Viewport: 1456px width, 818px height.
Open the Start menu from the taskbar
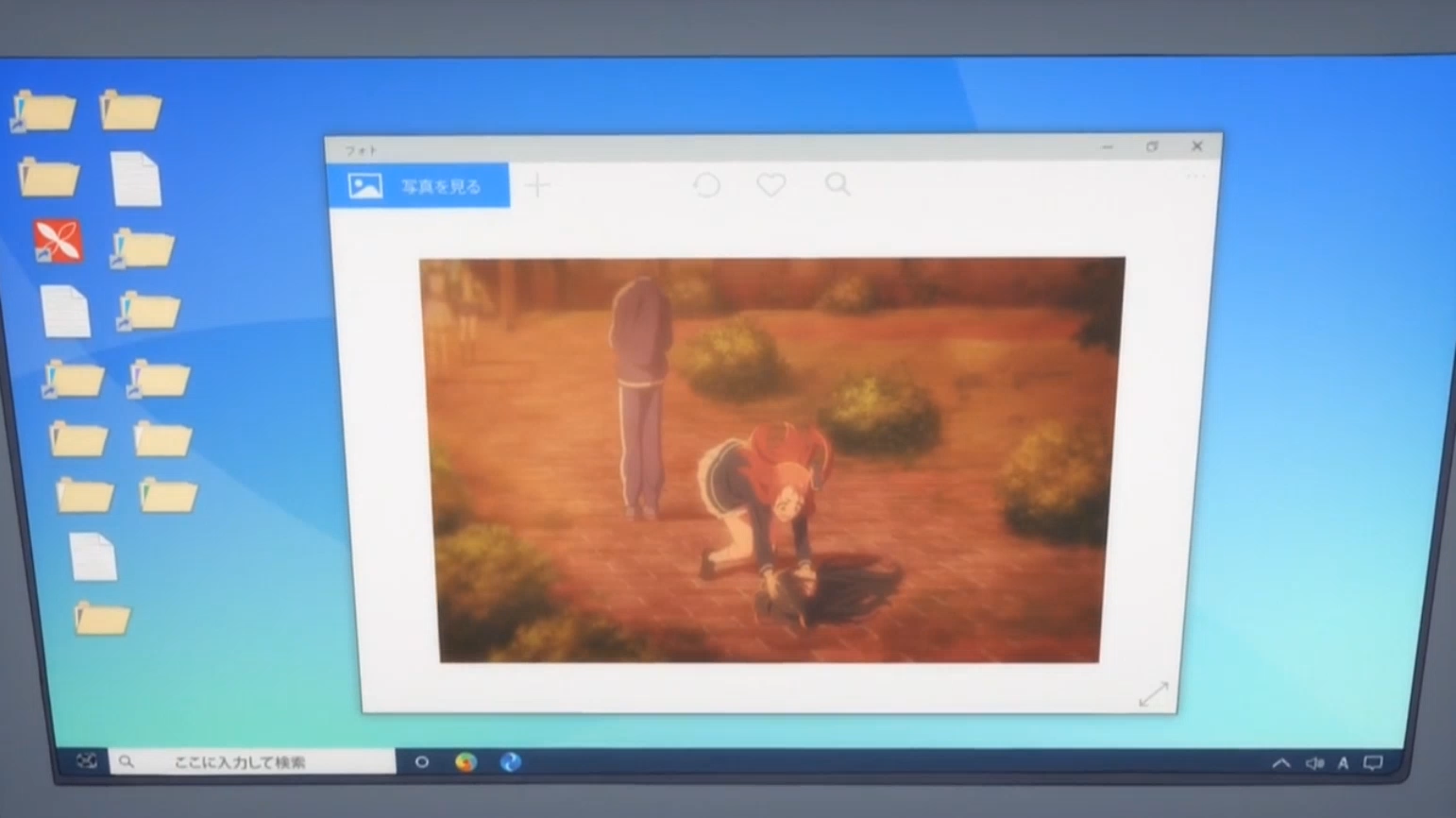tap(86, 760)
